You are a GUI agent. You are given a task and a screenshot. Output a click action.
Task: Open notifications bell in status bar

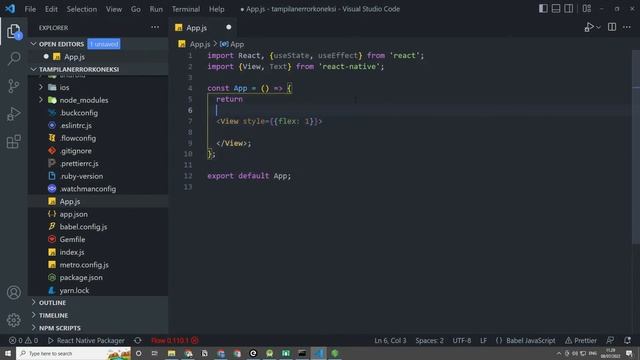627,340
